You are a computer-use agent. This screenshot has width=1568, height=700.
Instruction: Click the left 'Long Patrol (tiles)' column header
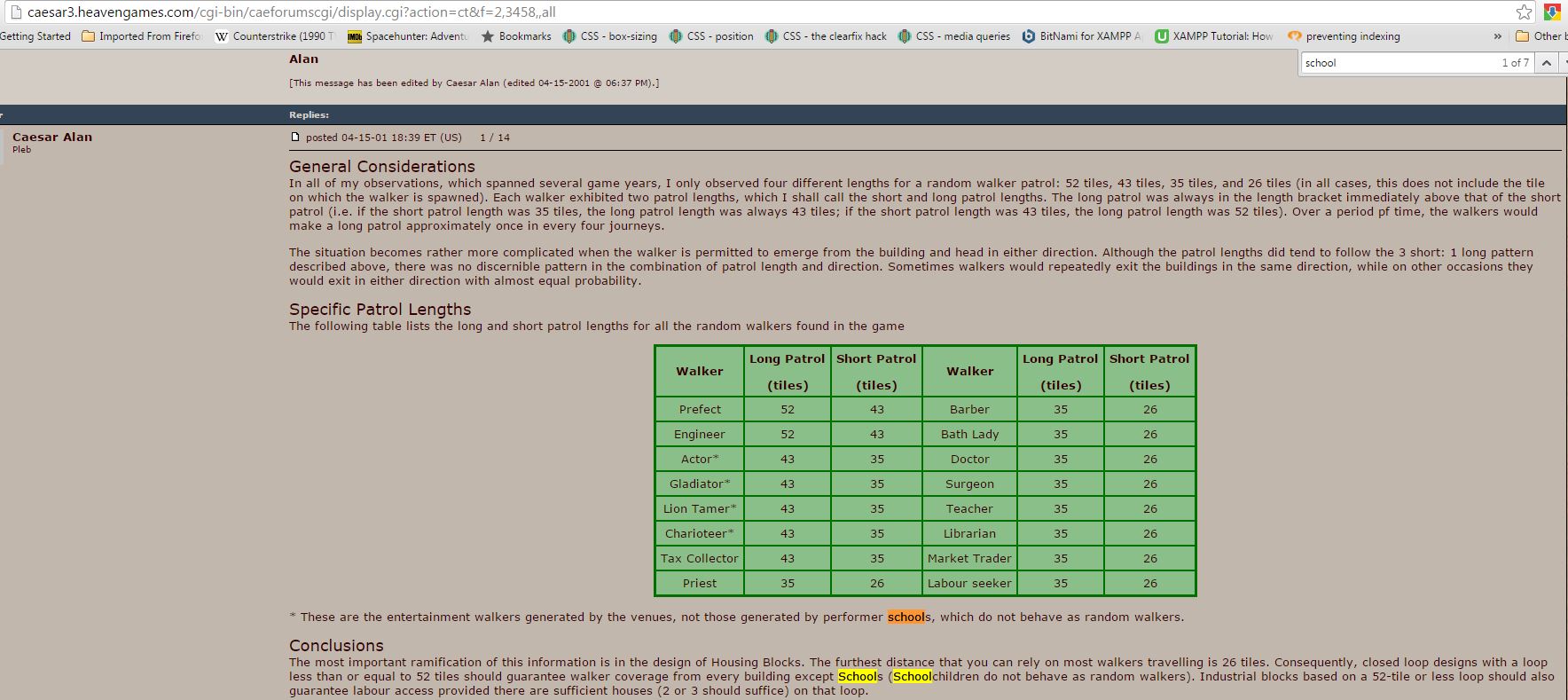[788, 372]
